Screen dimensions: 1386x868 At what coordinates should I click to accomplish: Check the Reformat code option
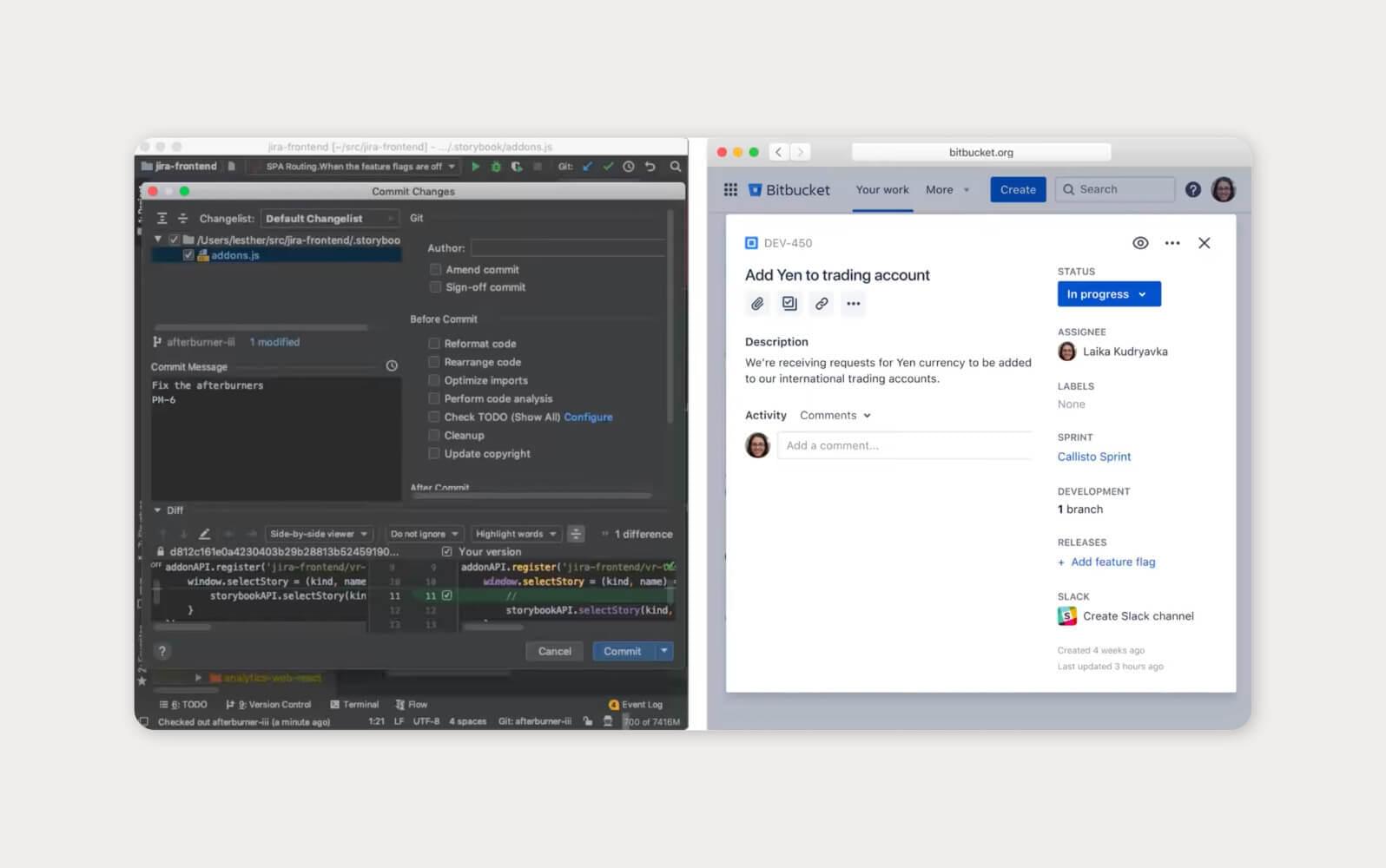tap(434, 344)
